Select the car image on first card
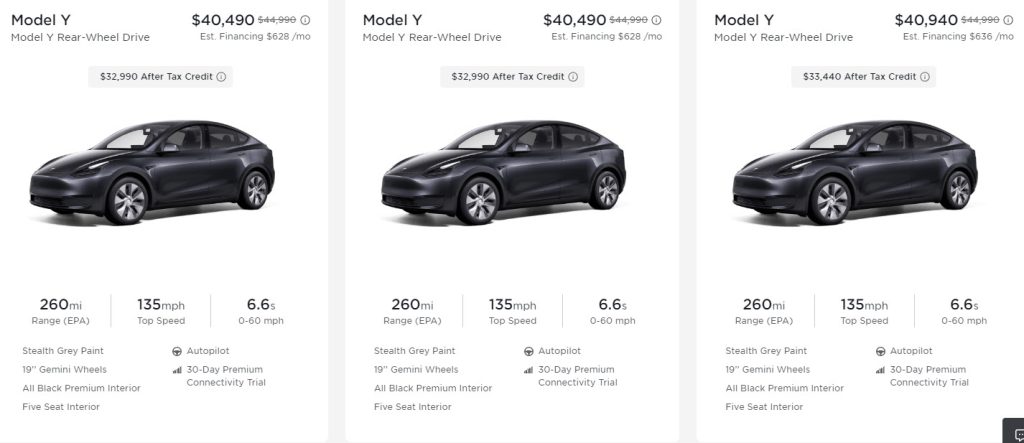The width and height of the screenshot is (1024, 443). click(152, 174)
